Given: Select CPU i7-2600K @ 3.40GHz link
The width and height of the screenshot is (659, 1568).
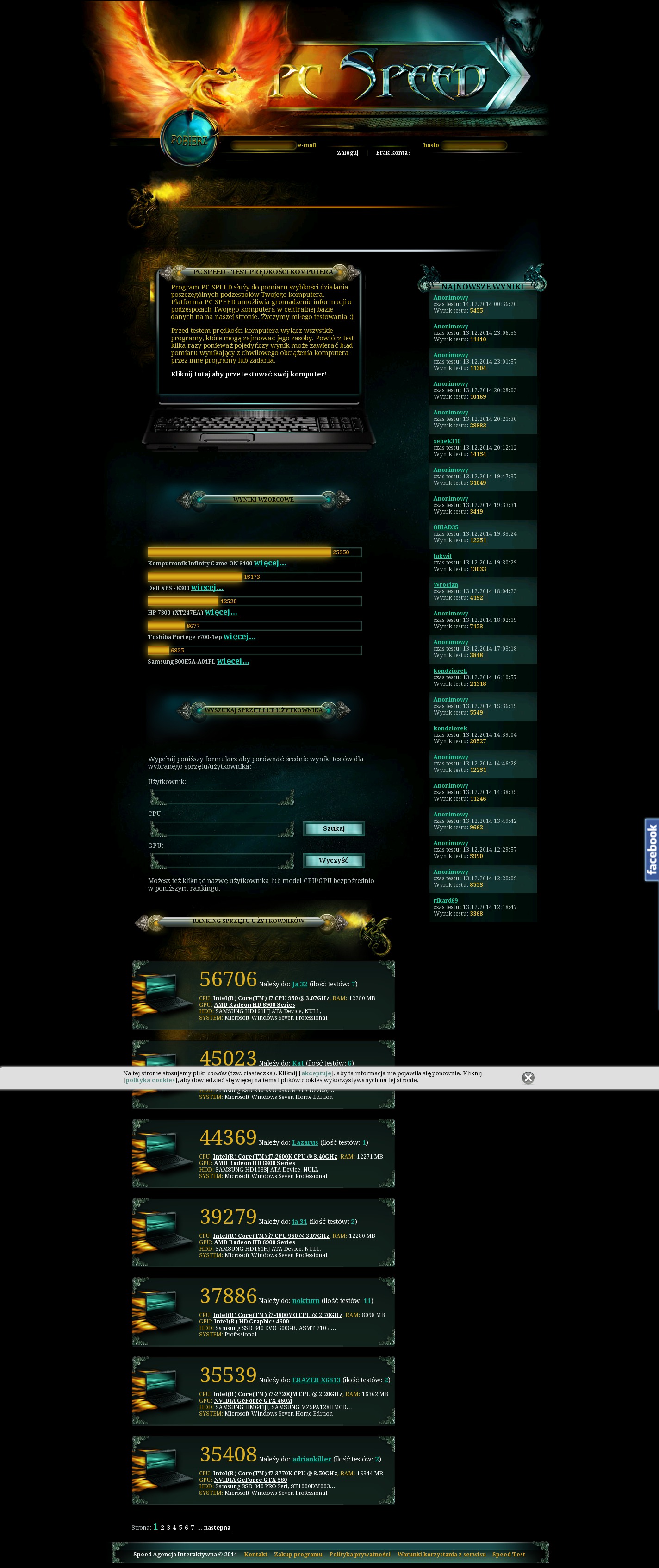Looking at the screenshot, I should pos(275,1156).
